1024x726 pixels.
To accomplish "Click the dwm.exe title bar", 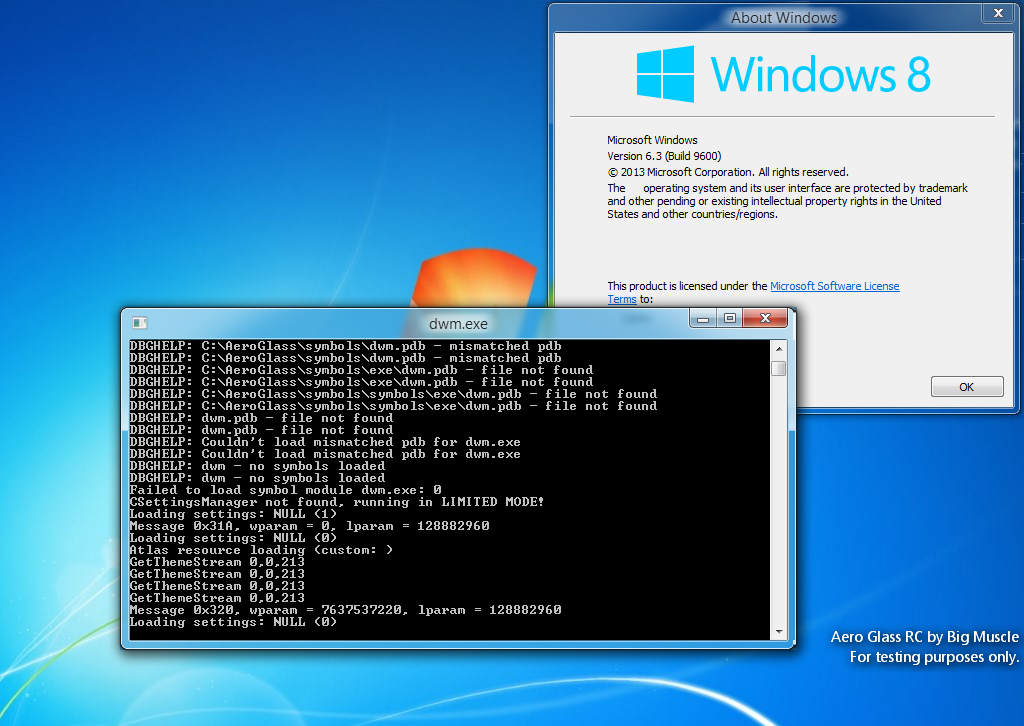I will click(460, 323).
